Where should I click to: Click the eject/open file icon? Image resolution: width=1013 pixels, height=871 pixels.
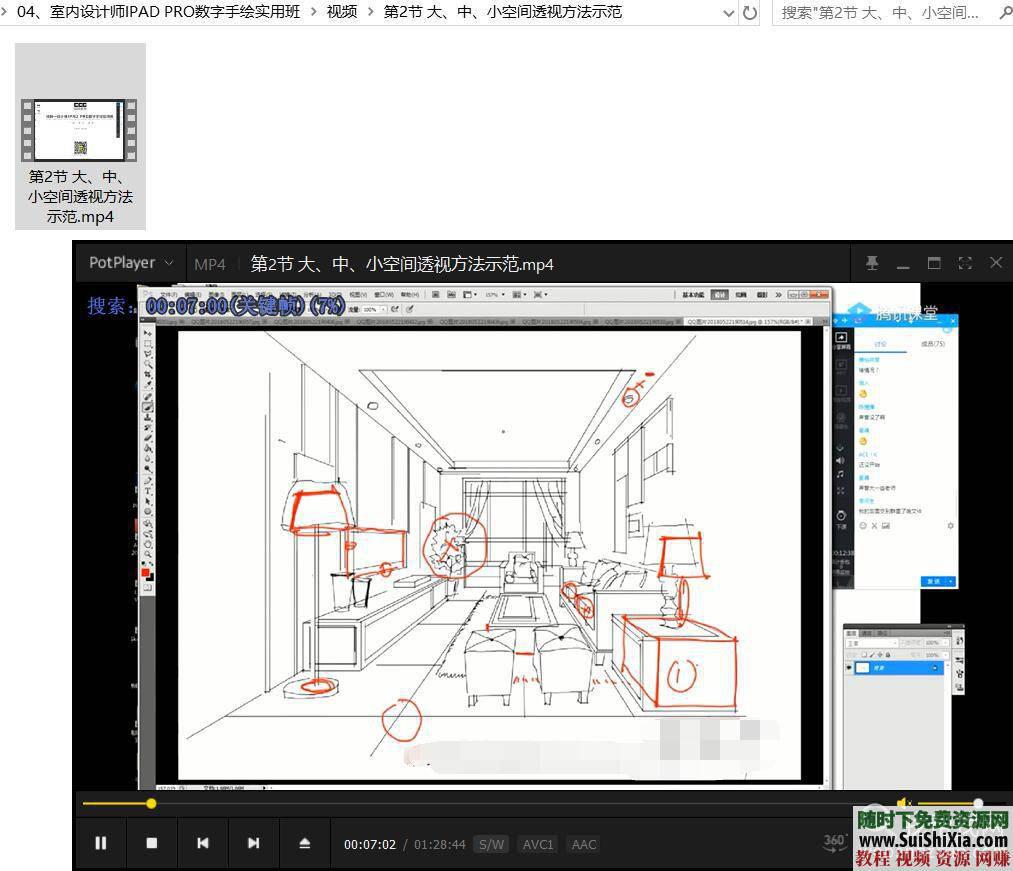(x=305, y=843)
